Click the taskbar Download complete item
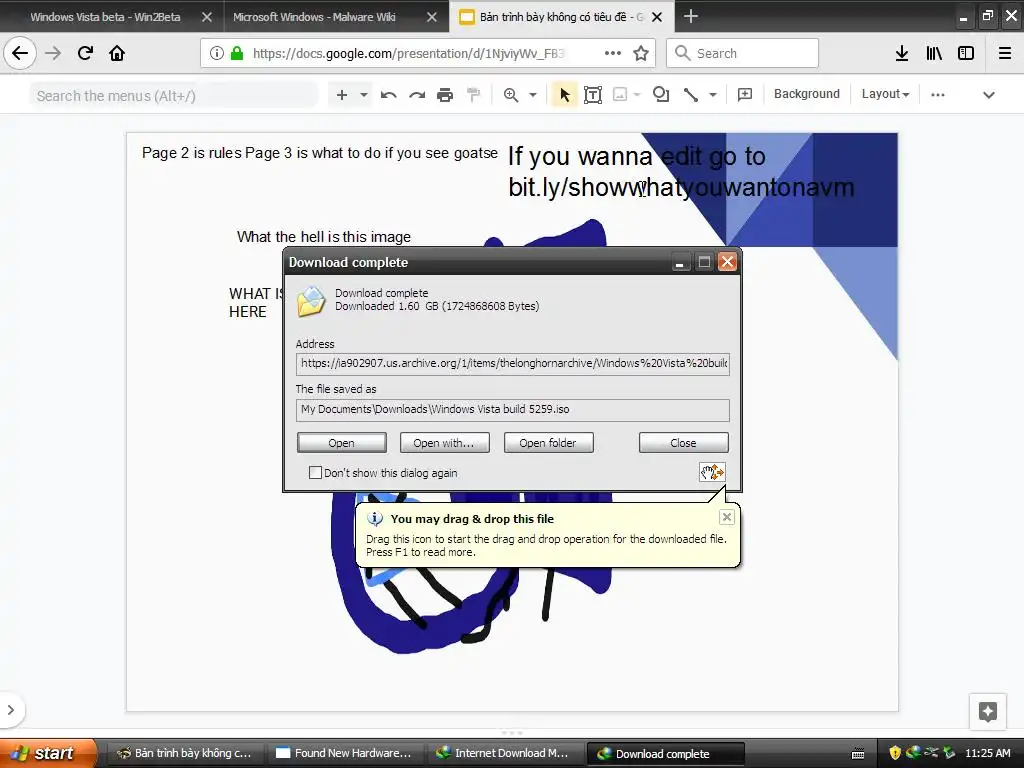1024x768 pixels. click(665, 753)
